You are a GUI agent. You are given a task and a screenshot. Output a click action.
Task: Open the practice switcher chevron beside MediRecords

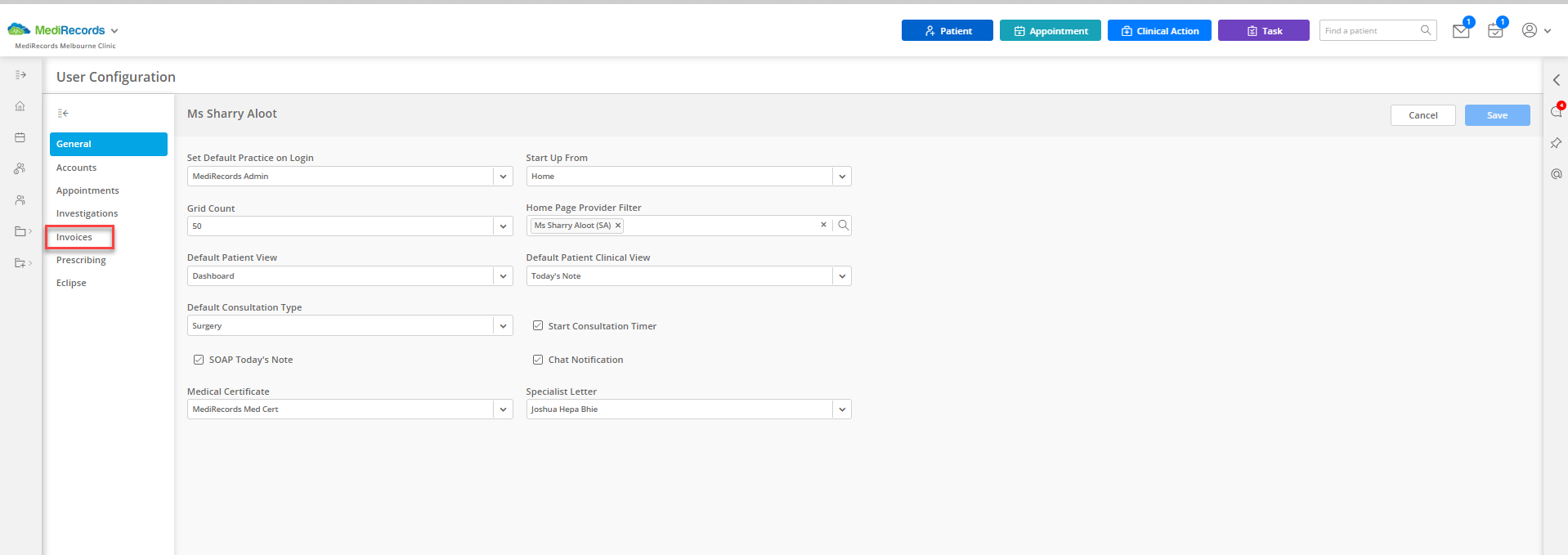114,31
